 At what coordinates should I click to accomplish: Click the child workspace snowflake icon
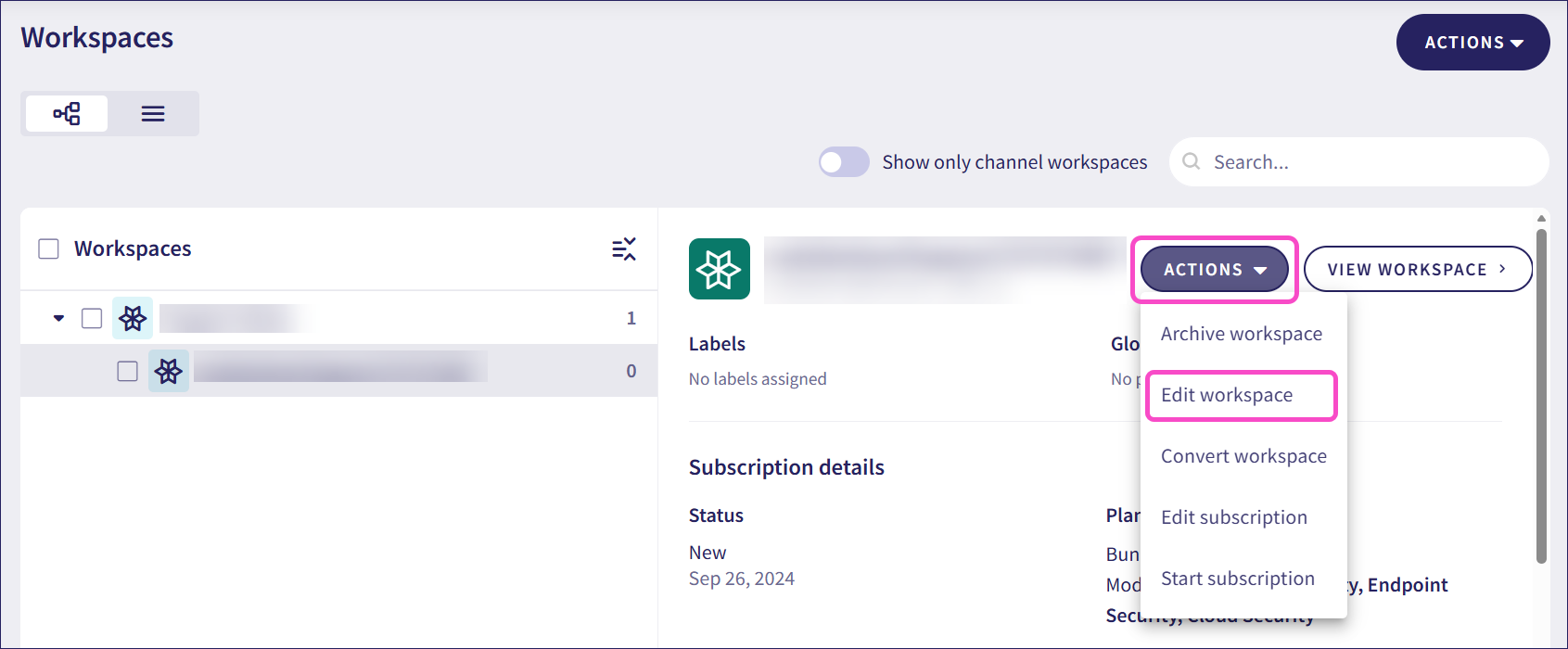pos(169,371)
